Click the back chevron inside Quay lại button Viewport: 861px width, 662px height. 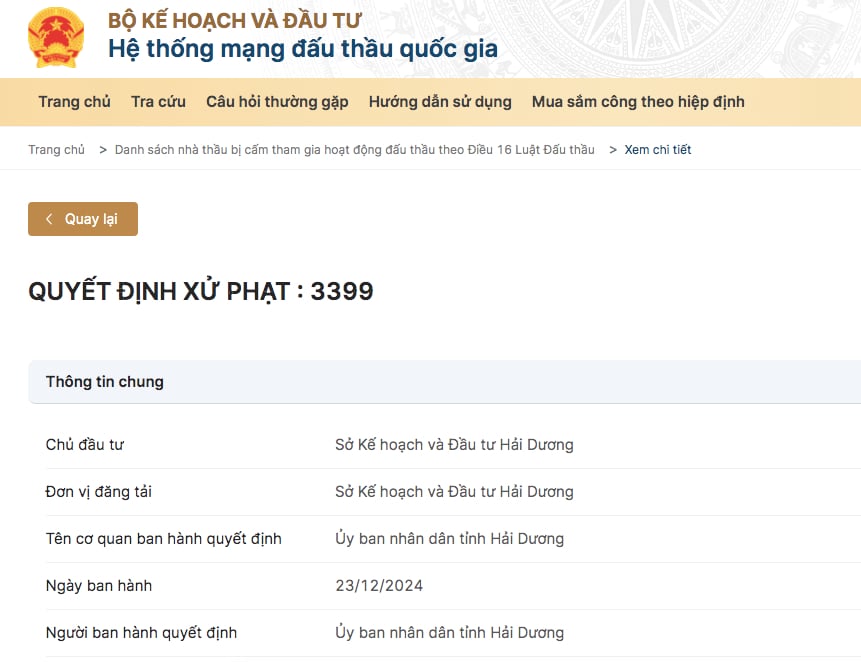click(x=48, y=218)
